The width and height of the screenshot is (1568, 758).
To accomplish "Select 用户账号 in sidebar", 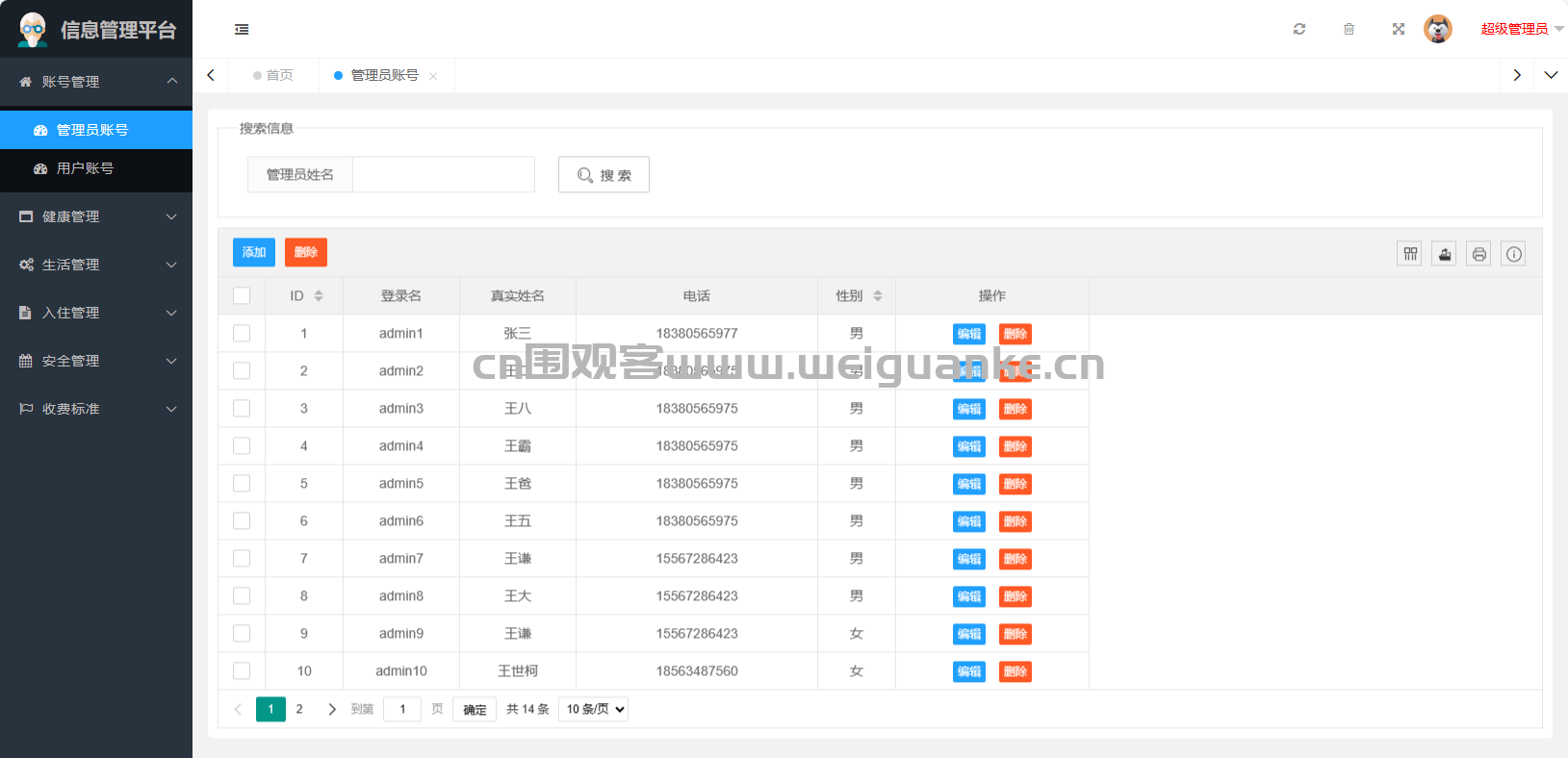I will point(96,168).
